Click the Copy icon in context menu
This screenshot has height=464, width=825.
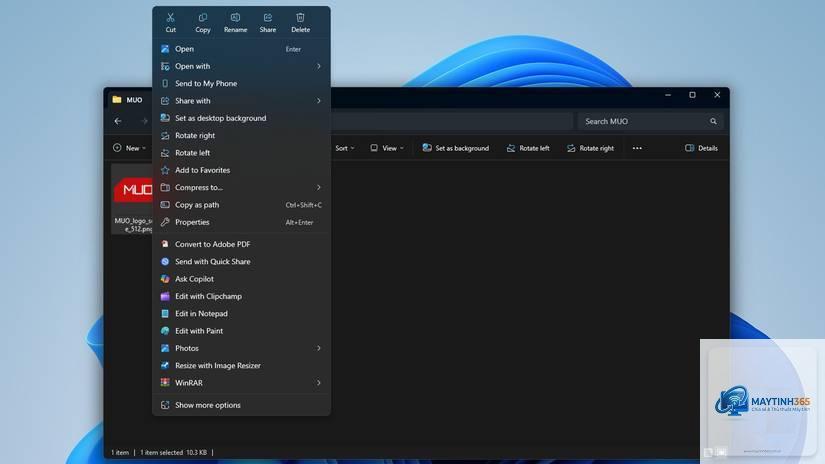tap(203, 18)
